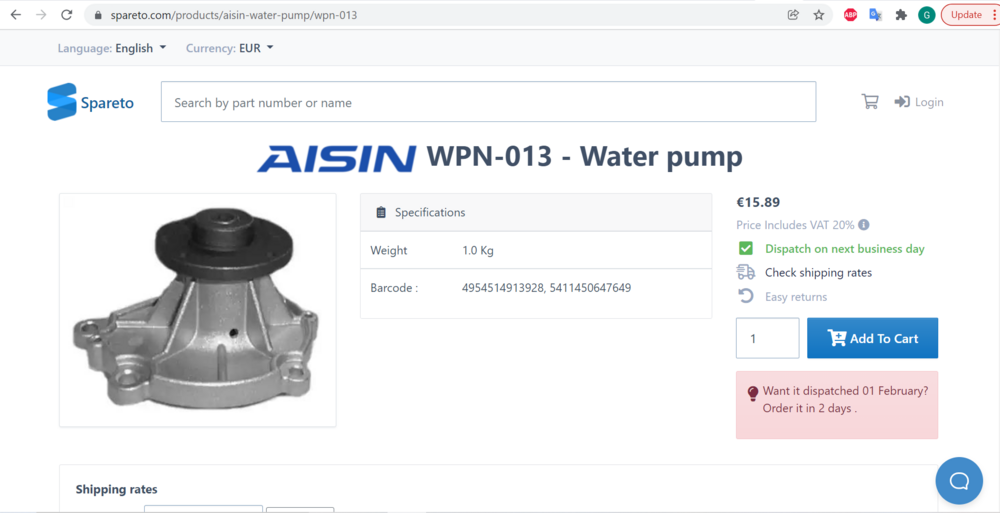Open the ABP adblock extension icon

pyautogui.click(x=850, y=15)
